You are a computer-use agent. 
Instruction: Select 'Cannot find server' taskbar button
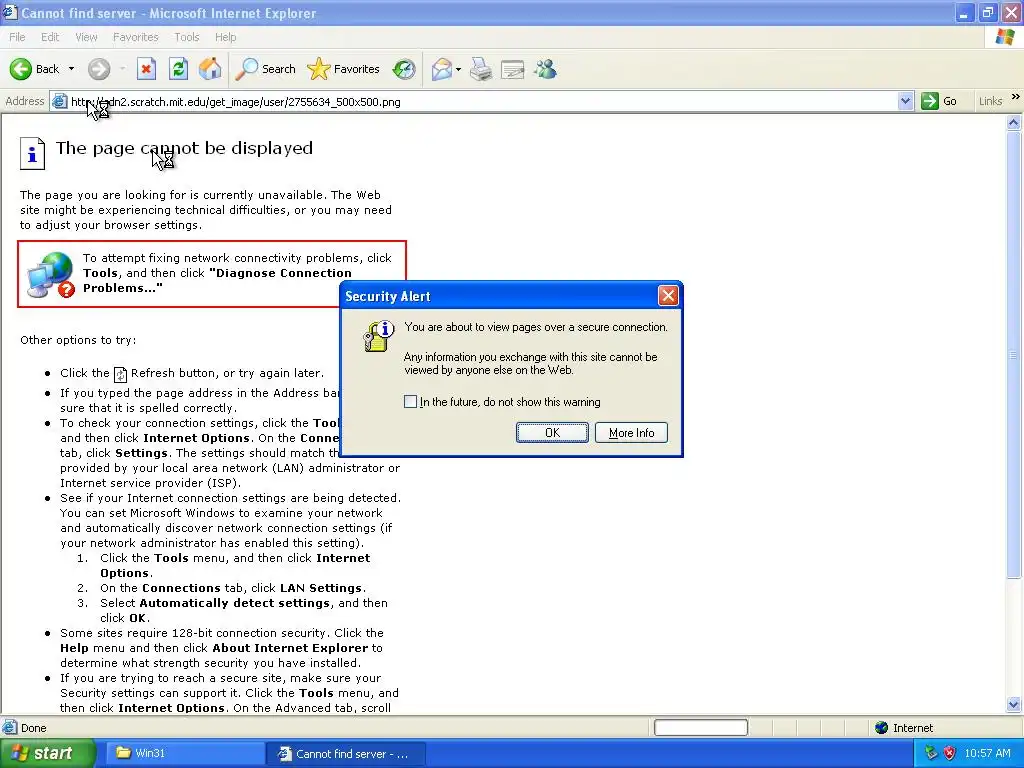[x=346, y=753]
